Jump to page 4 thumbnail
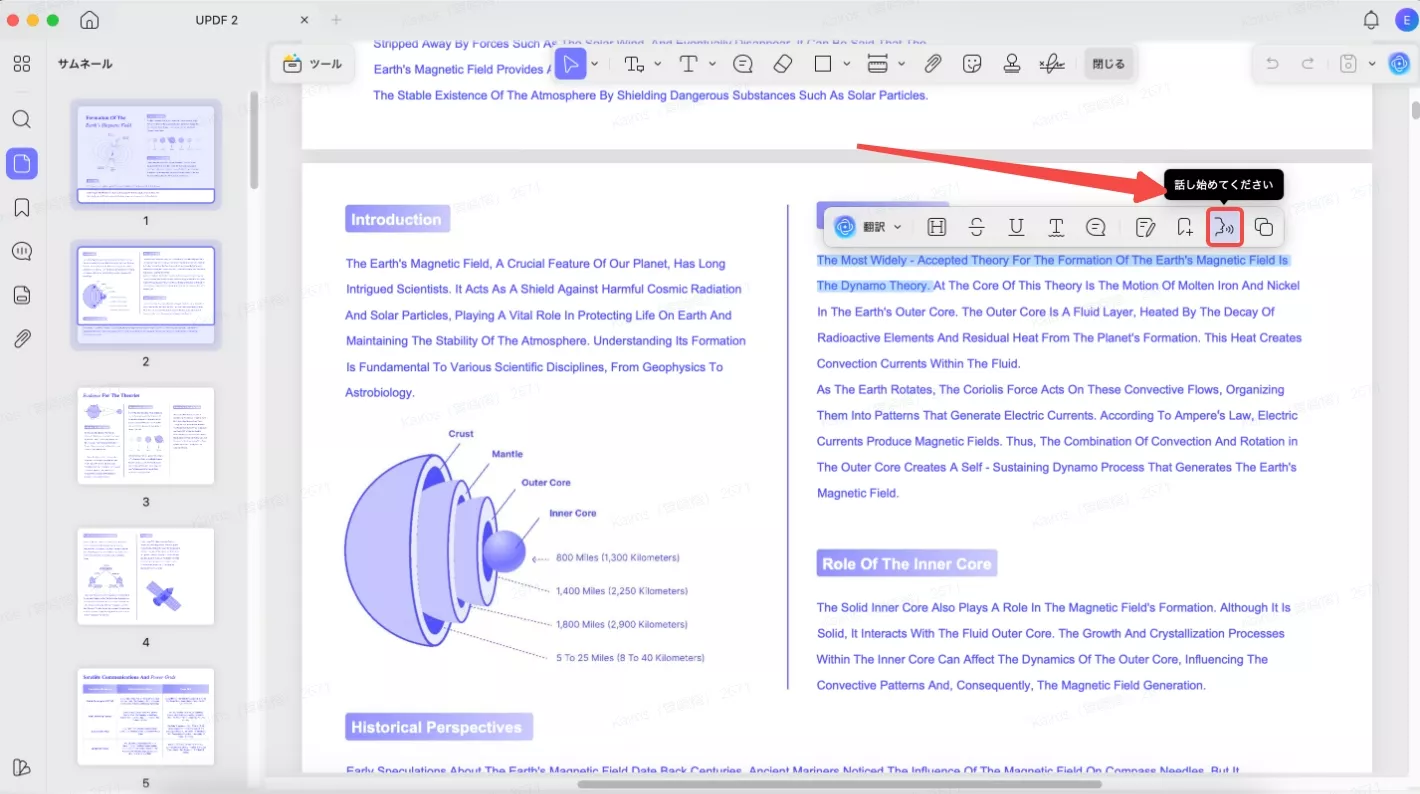This screenshot has height=794, width=1420. [x=146, y=577]
